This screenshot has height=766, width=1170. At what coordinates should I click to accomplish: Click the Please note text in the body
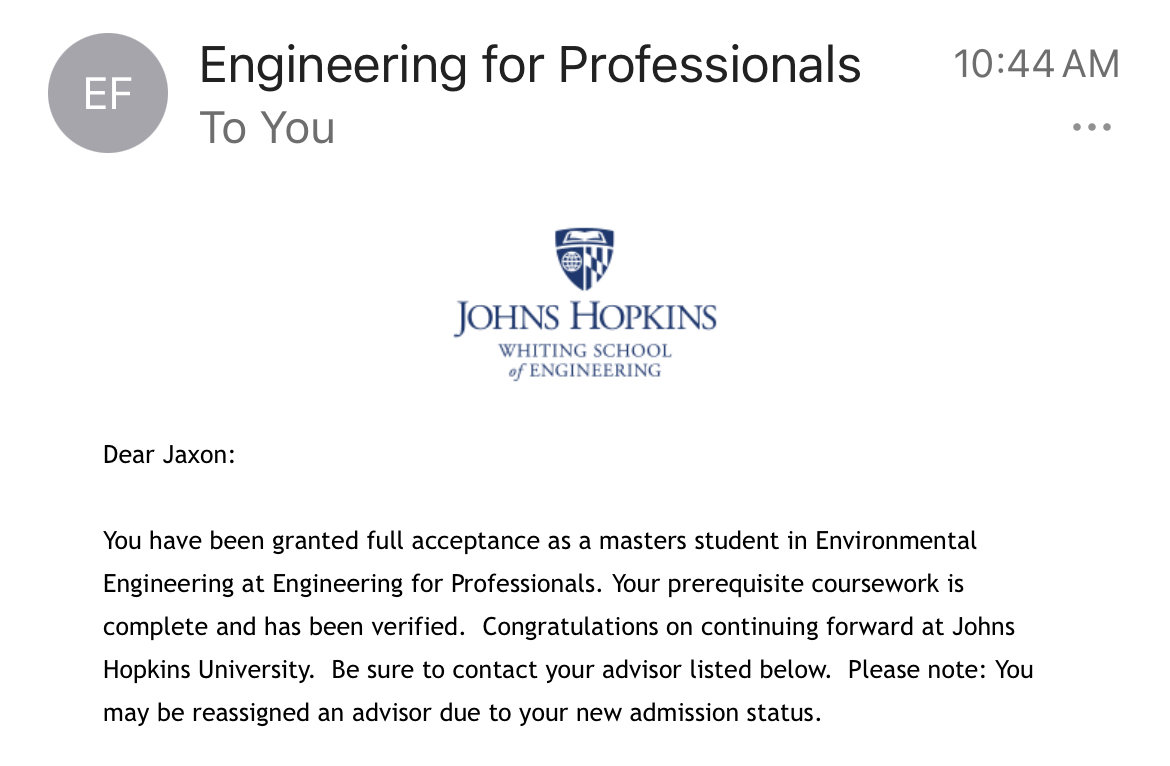point(916,670)
